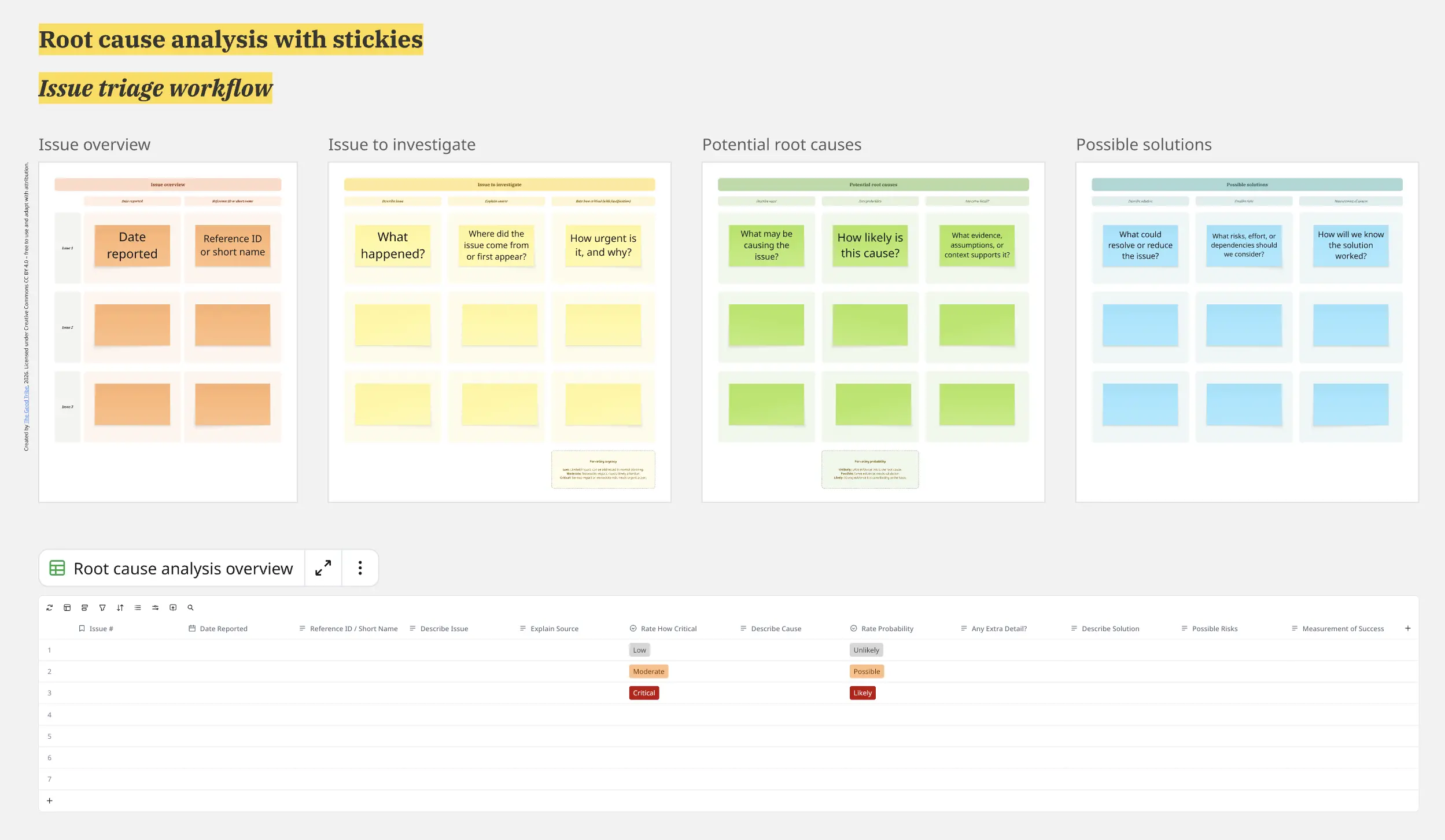Screen dimensions: 1445x840
Task: Select the orange Date reported sticky note
Action: (x=132, y=245)
